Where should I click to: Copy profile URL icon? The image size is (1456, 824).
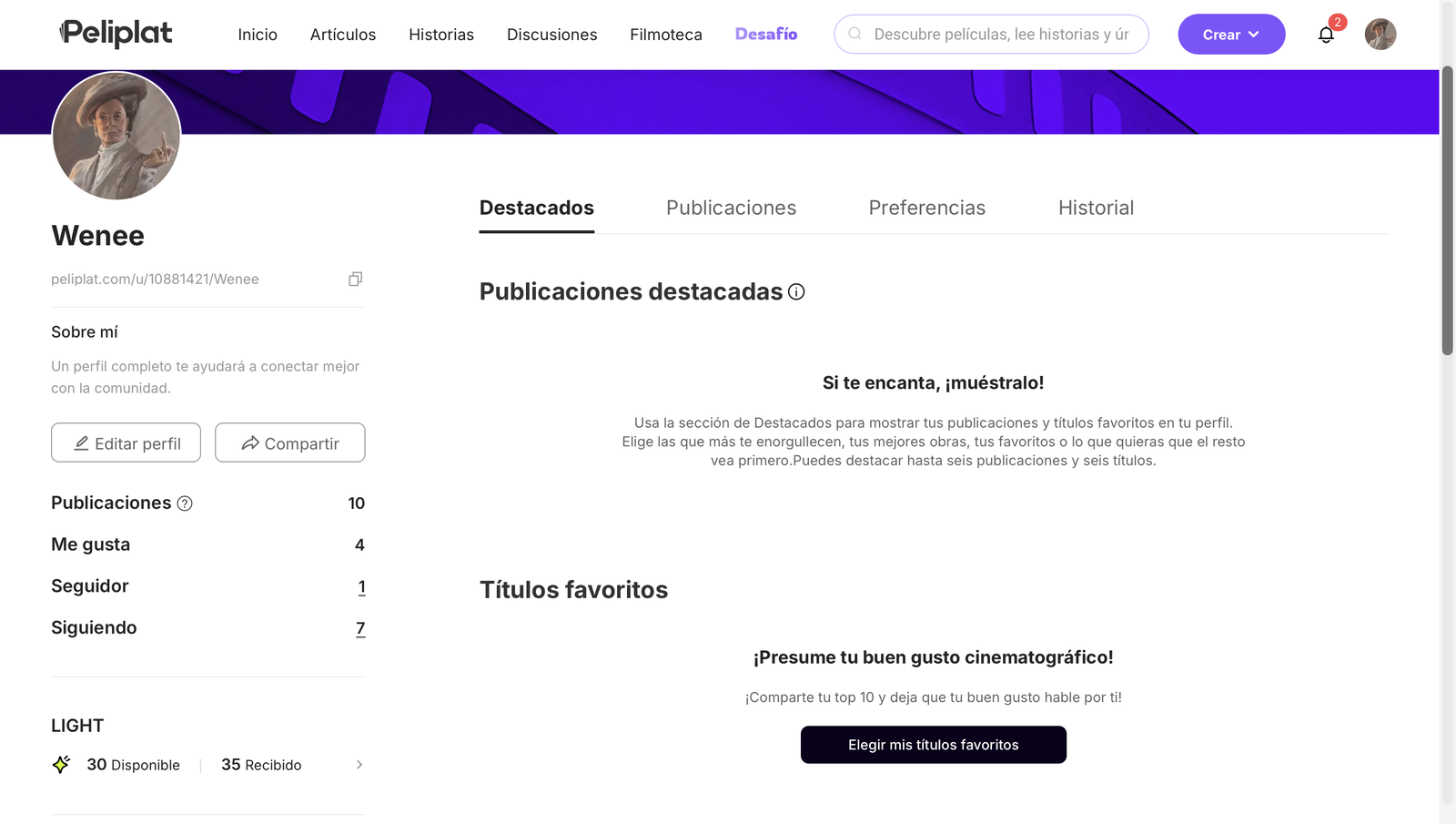[x=356, y=279]
